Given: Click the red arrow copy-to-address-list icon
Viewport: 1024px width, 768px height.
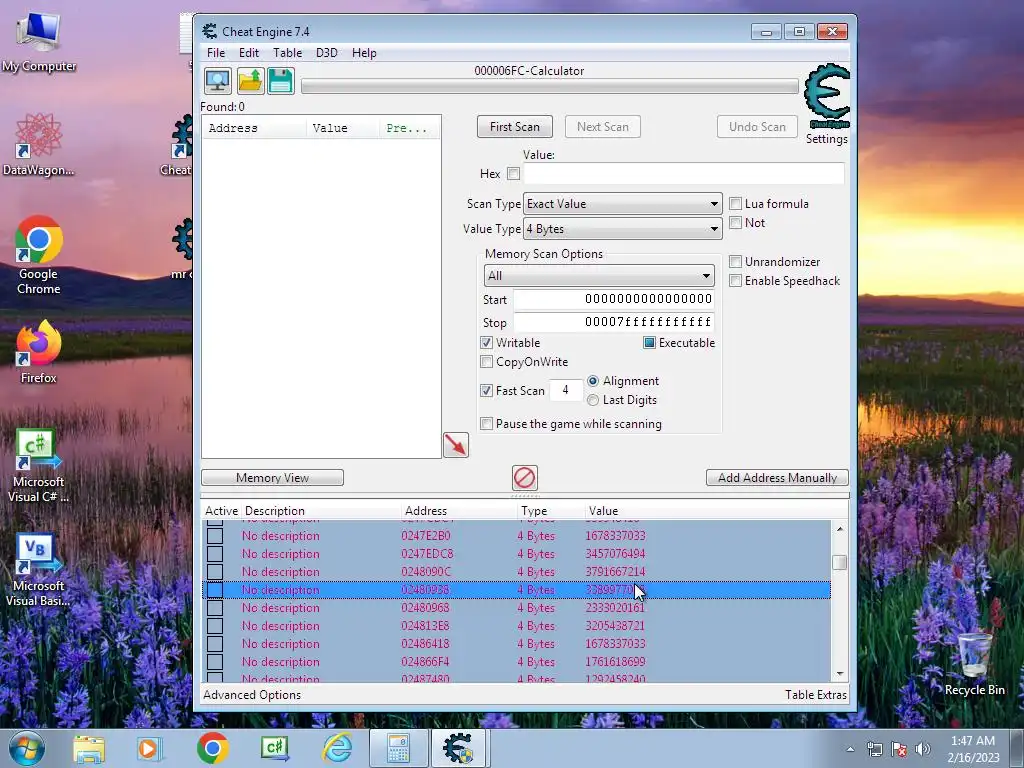Looking at the screenshot, I should (x=456, y=445).
